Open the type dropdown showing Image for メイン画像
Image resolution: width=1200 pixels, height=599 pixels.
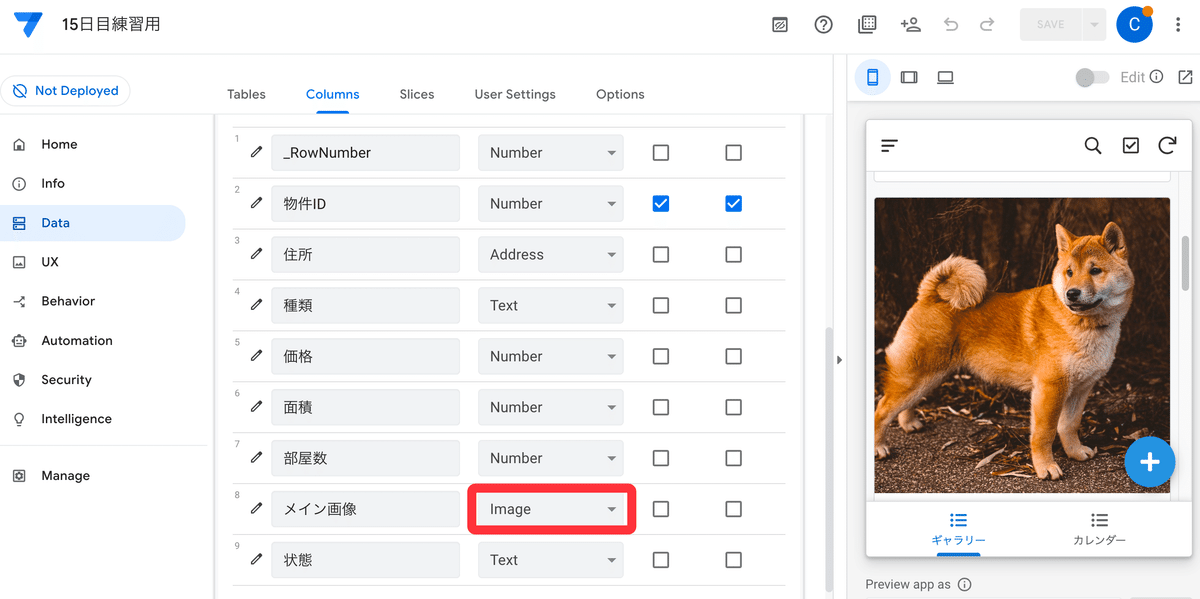point(550,509)
